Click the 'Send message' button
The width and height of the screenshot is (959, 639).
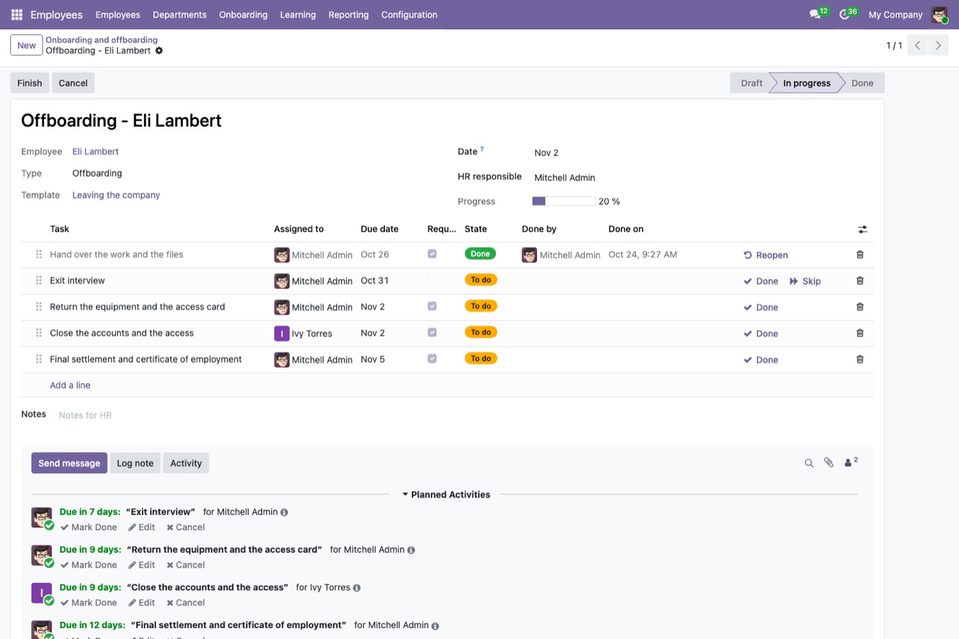(x=69, y=463)
